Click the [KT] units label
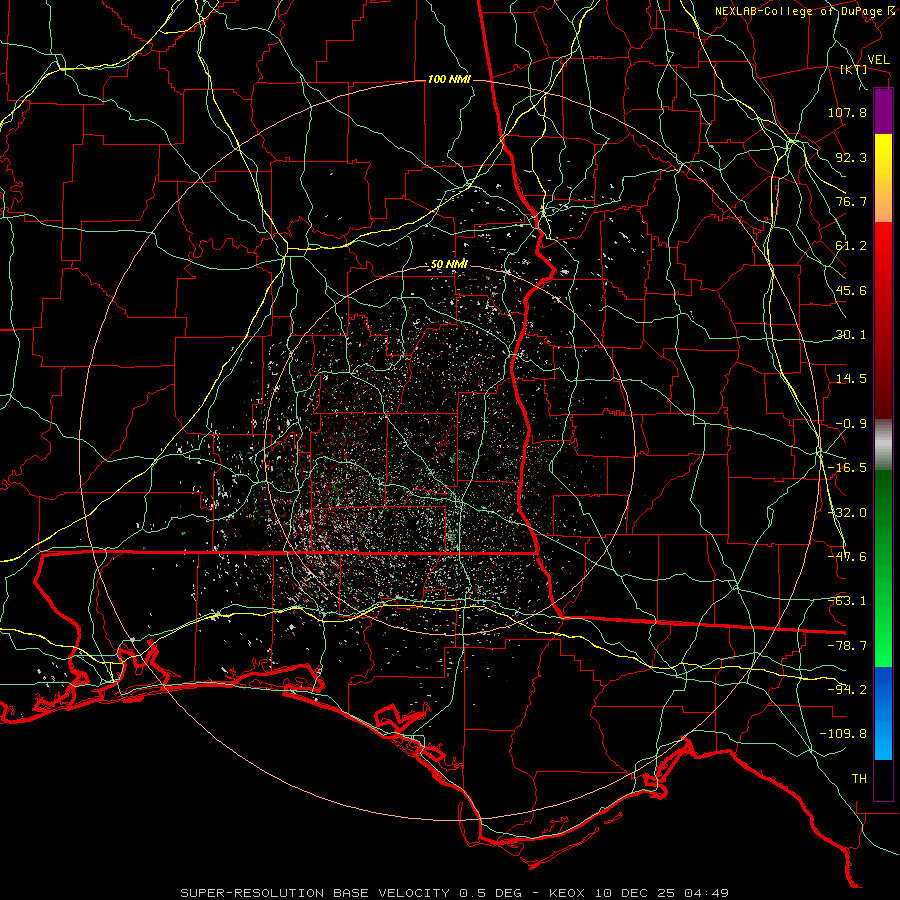This screenshot has height=900, width=900. tap(854, 69)
